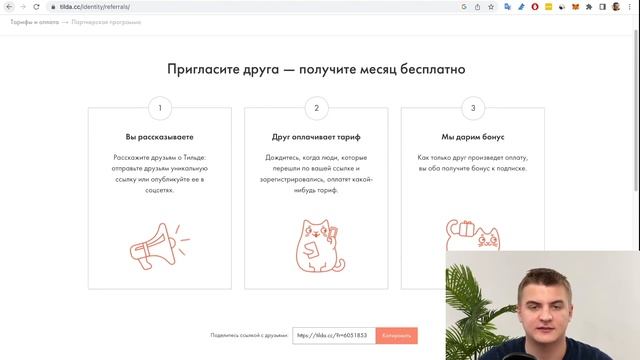Click the Google icon in the address bar

(x=464, y=7)
